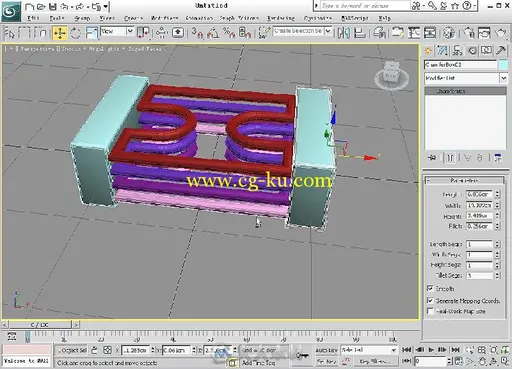Screen dimensions: 512x369
Task: Expand quick access toolbar customize arrow
Action: point(106,6)
